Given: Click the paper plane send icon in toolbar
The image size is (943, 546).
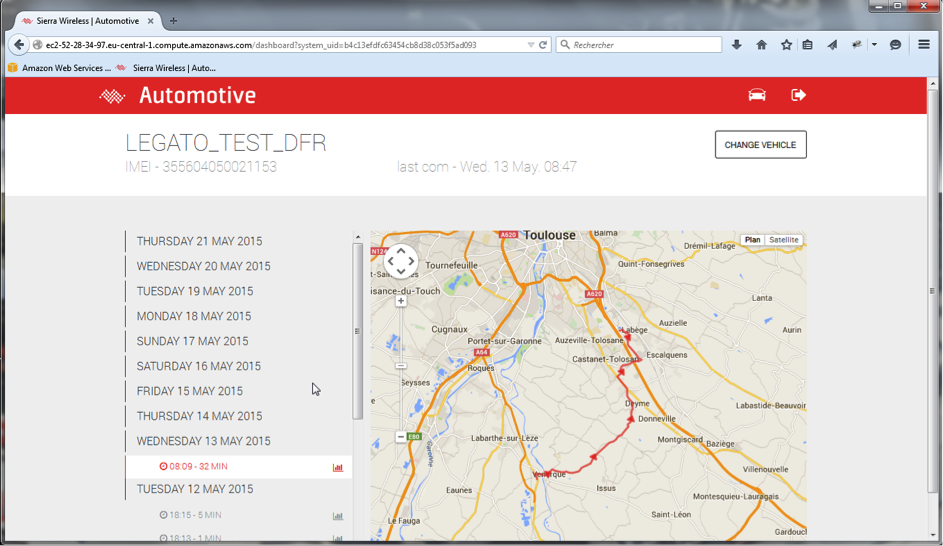Looking at the screenshot, I should (832, 44).
